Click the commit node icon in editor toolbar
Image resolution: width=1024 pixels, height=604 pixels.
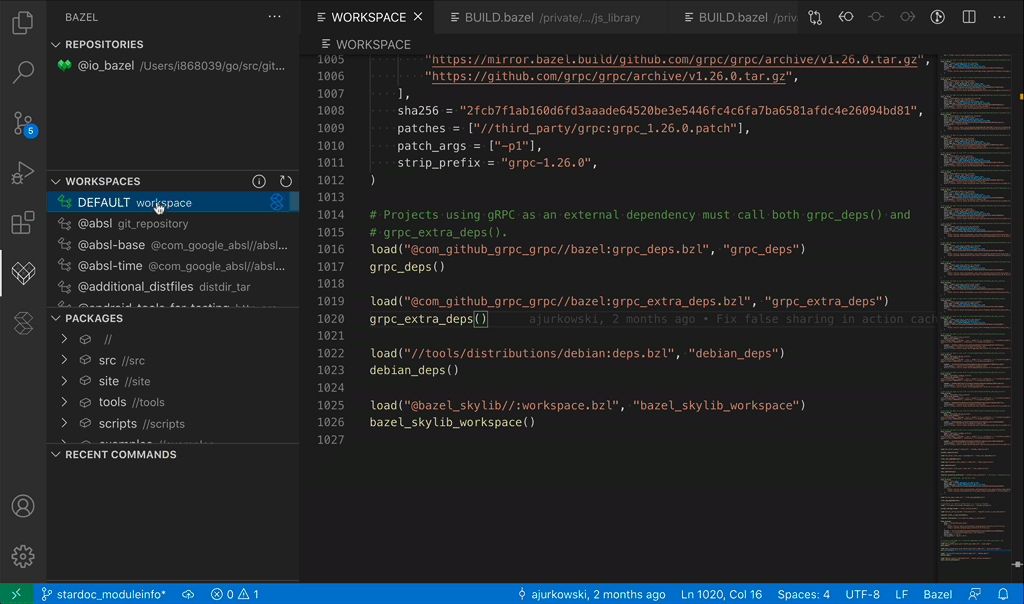click(876, 17)
